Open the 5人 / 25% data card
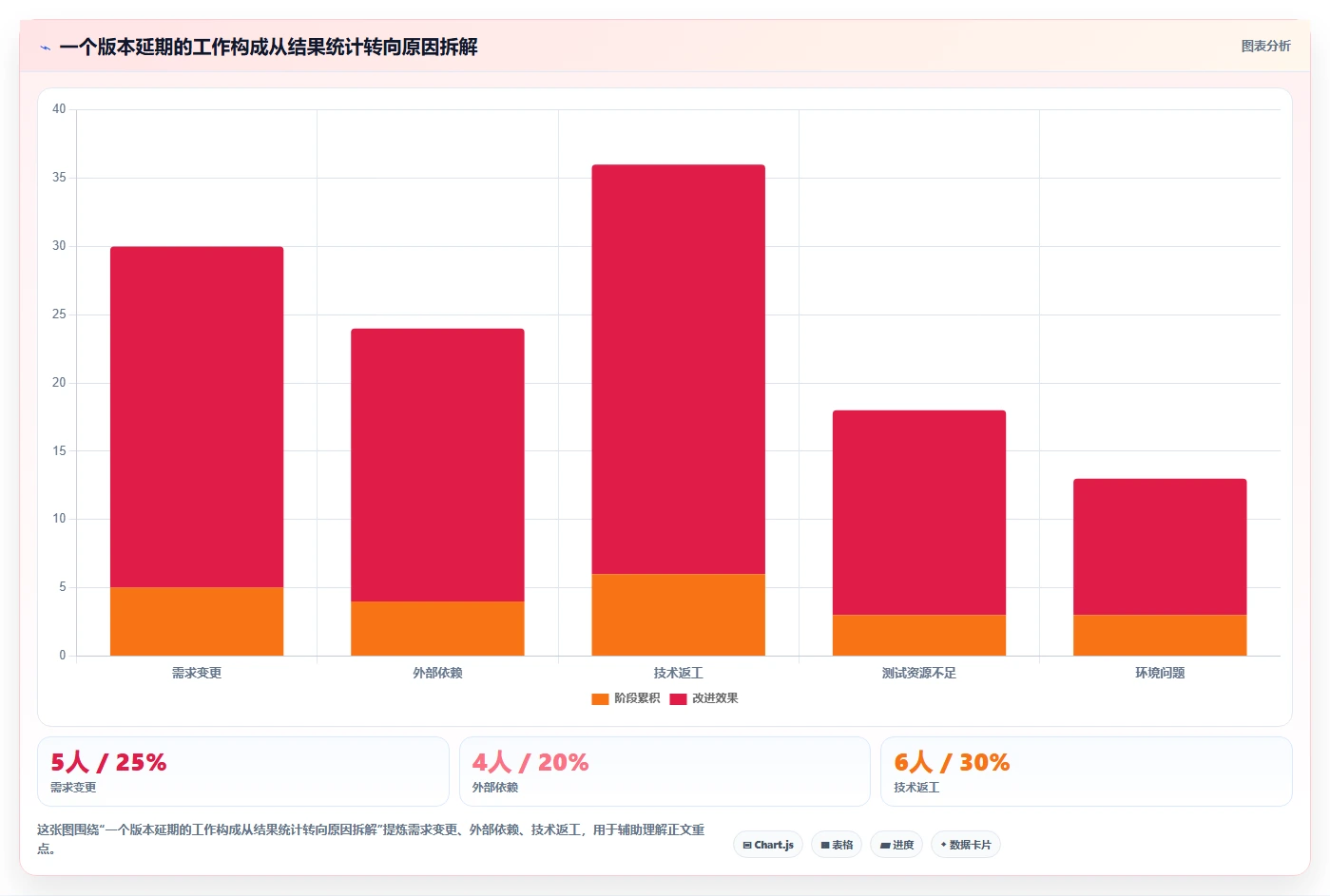1330x896 pixels. pyautogui.click(x=243, y=772)
